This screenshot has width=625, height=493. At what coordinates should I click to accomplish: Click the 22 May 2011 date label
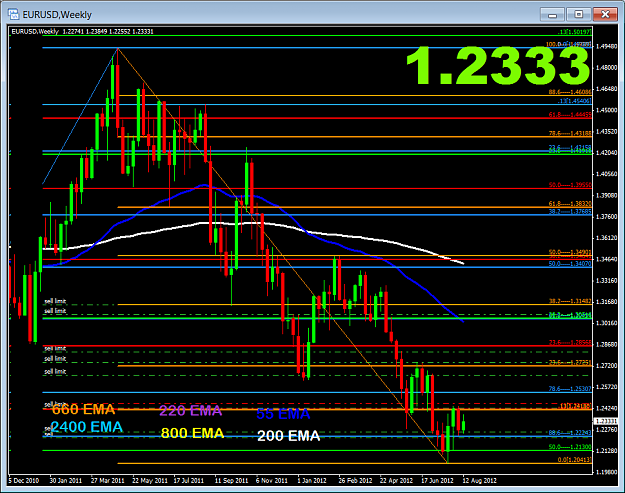(x=150, y=481)
